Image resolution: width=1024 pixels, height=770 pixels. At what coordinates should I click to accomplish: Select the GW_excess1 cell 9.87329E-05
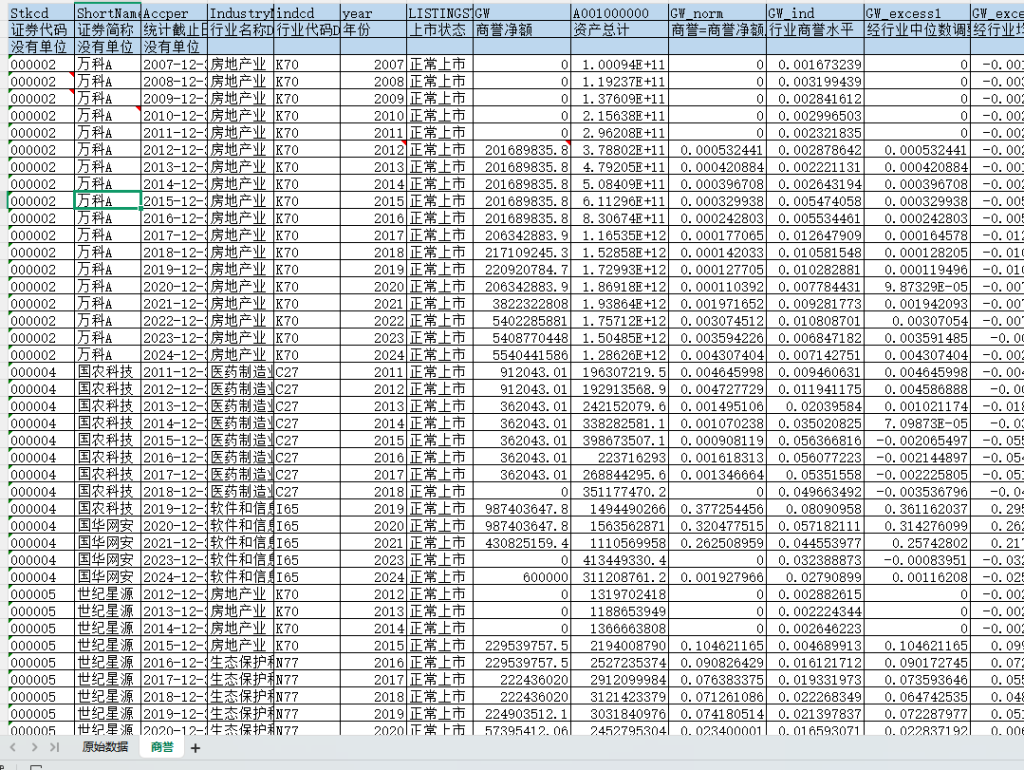click(918, 286)
